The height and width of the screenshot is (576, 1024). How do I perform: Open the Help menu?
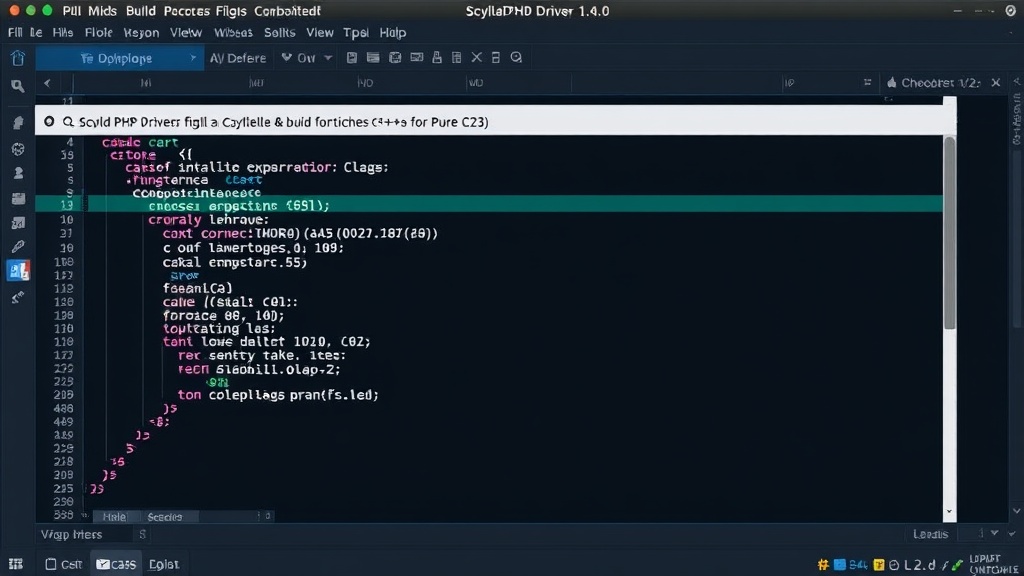pos(392,33)
